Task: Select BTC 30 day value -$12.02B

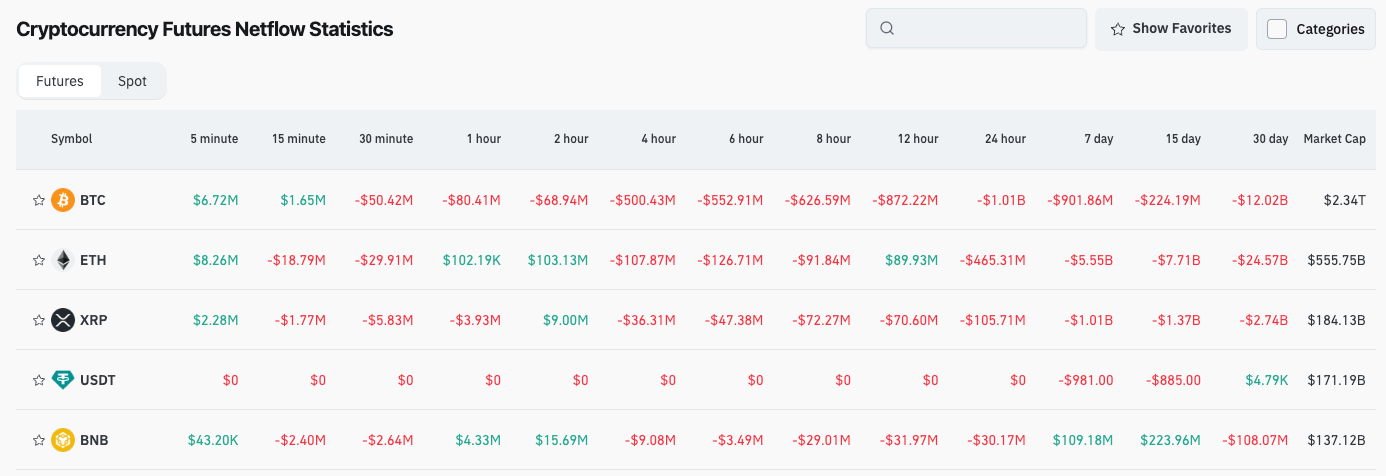Action: tap(1260, 200)
